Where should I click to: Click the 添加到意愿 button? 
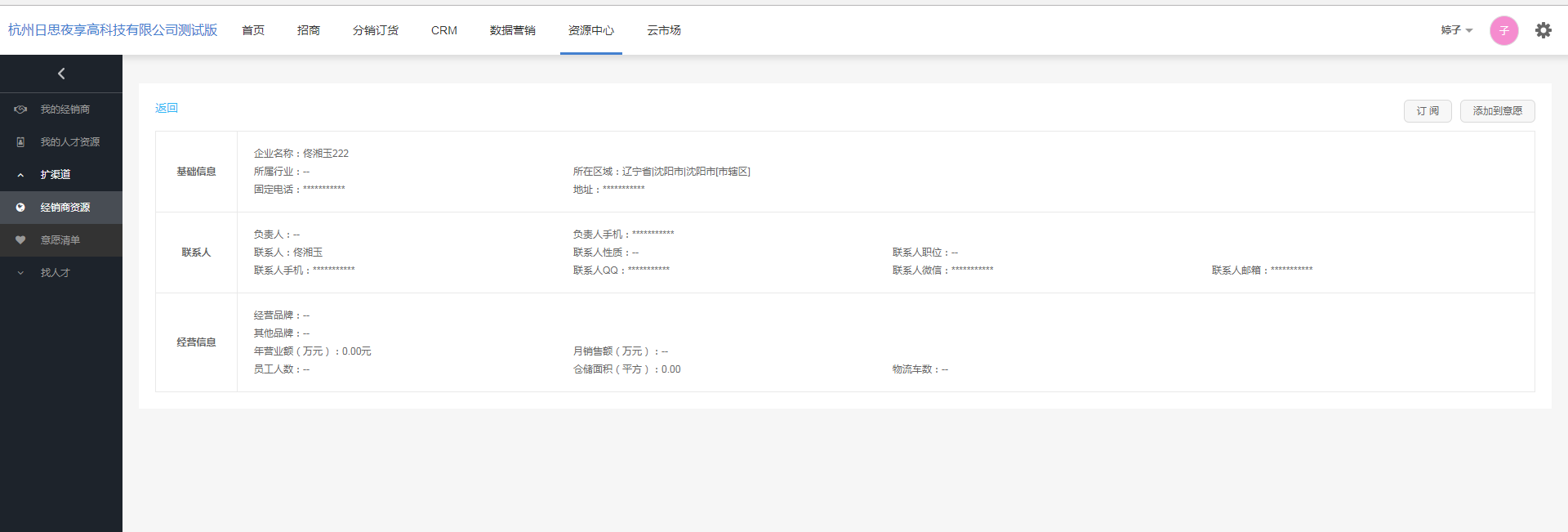coord(1497,111)
